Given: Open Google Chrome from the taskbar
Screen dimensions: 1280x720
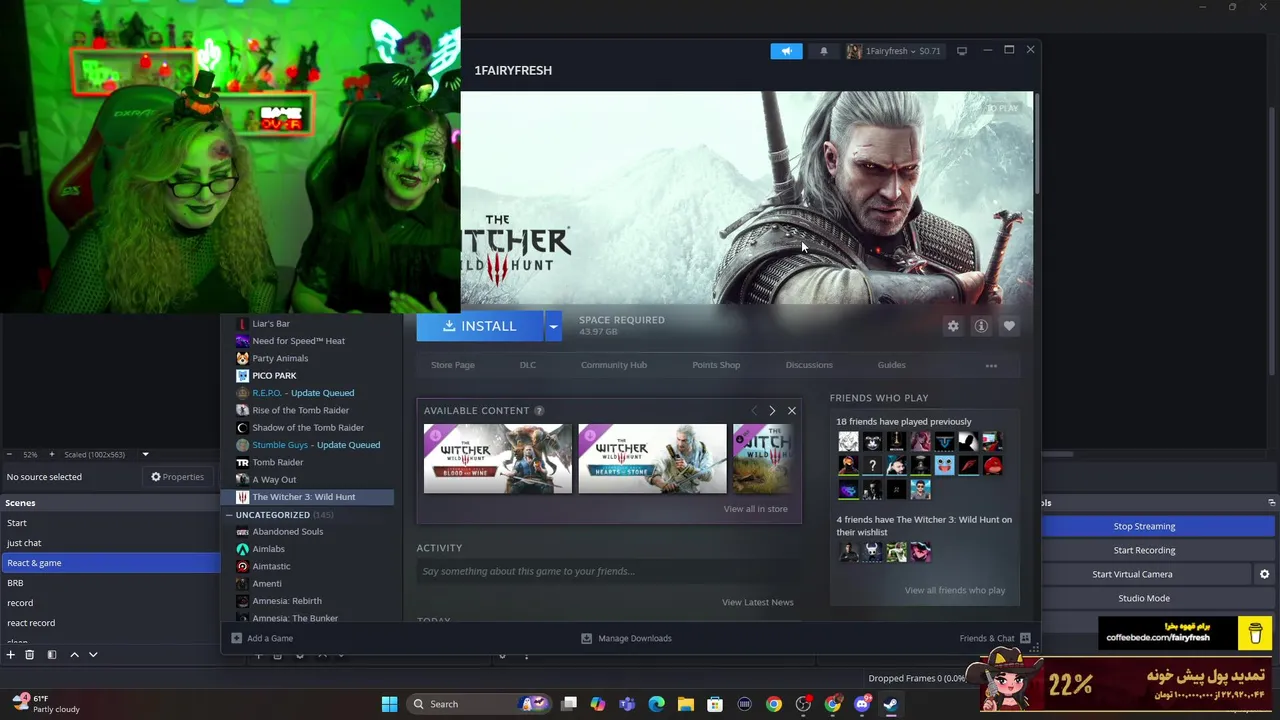Looking at the screenshot, I should (774, 704).
